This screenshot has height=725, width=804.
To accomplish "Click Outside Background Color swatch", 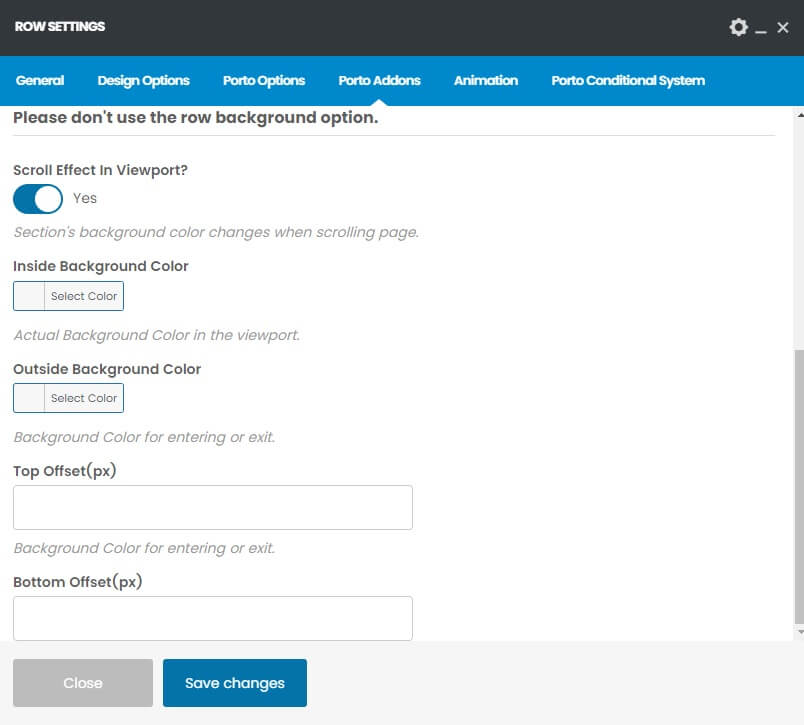I will (x=29, y=398).
